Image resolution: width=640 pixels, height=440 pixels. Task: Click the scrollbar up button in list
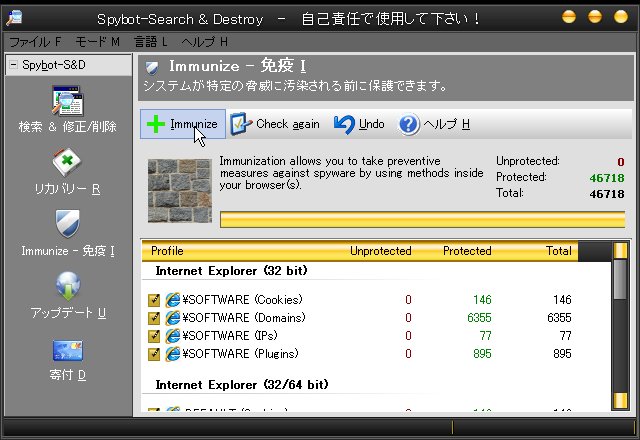[x=620, y=251]
